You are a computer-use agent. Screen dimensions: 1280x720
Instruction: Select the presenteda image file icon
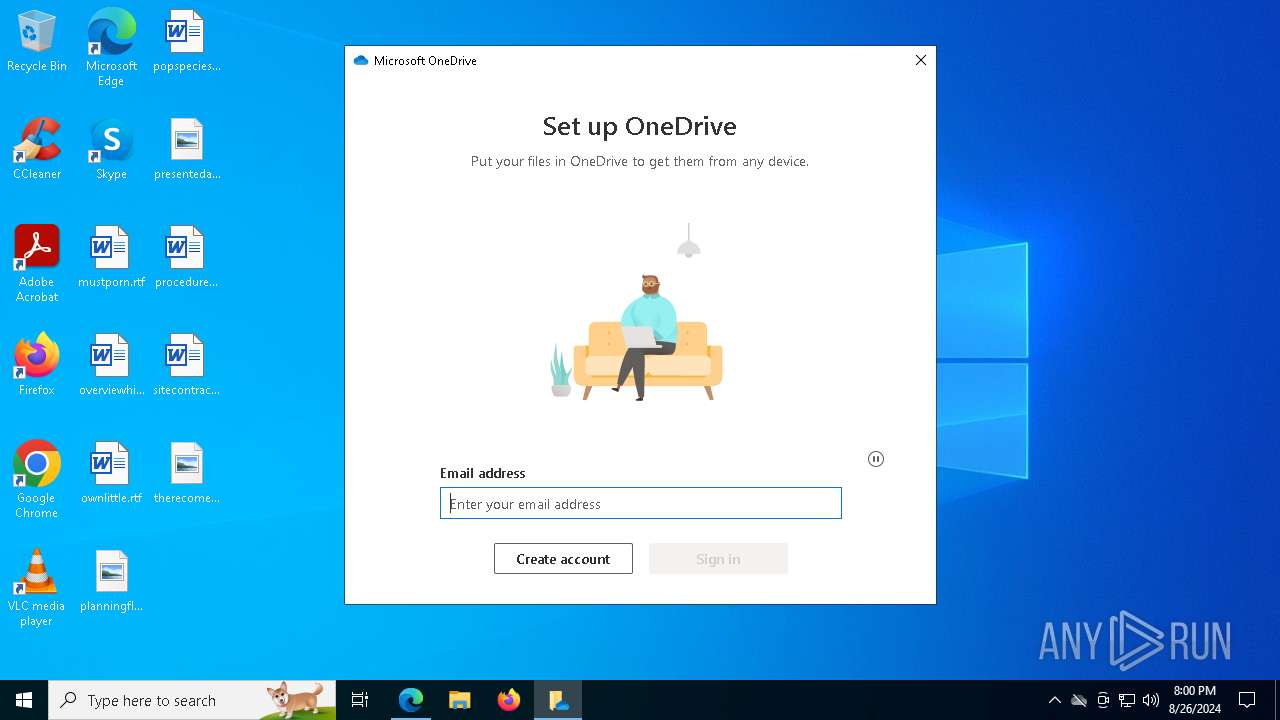(186, 150)
